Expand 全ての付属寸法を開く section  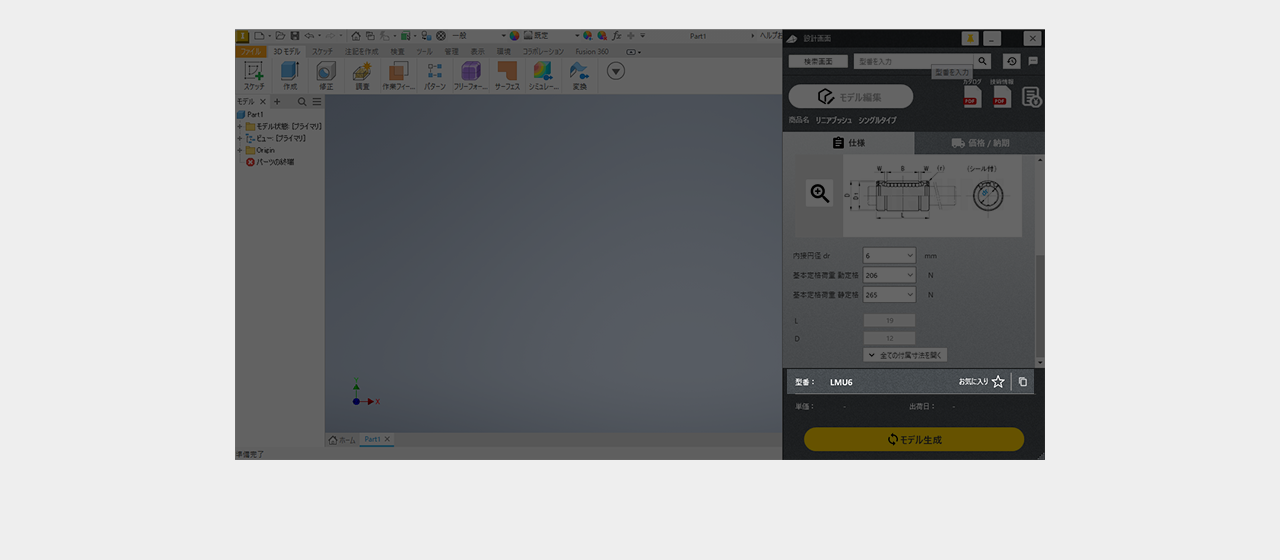tap(905, 355)
